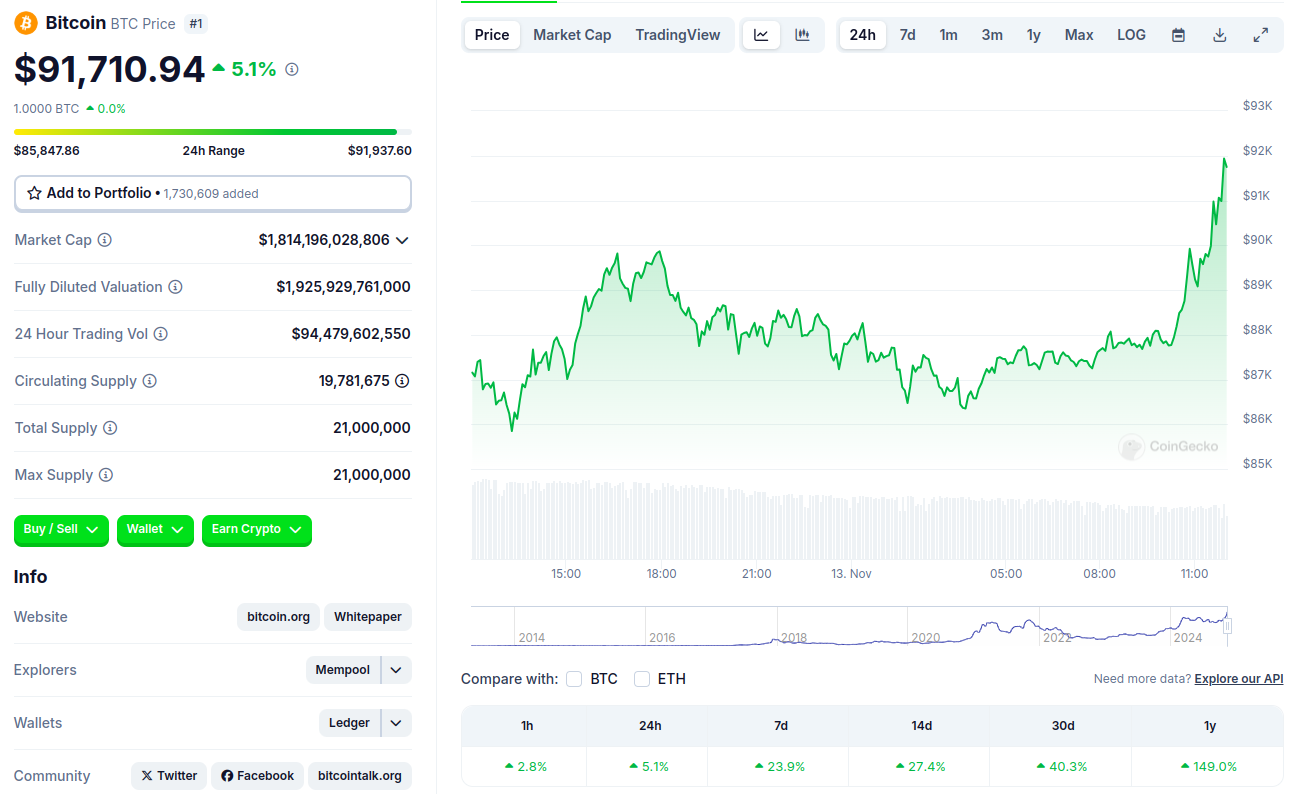1296x794 pixels.
Task: Click the 14d 27.4% performance cell
Action: (921, 766)
